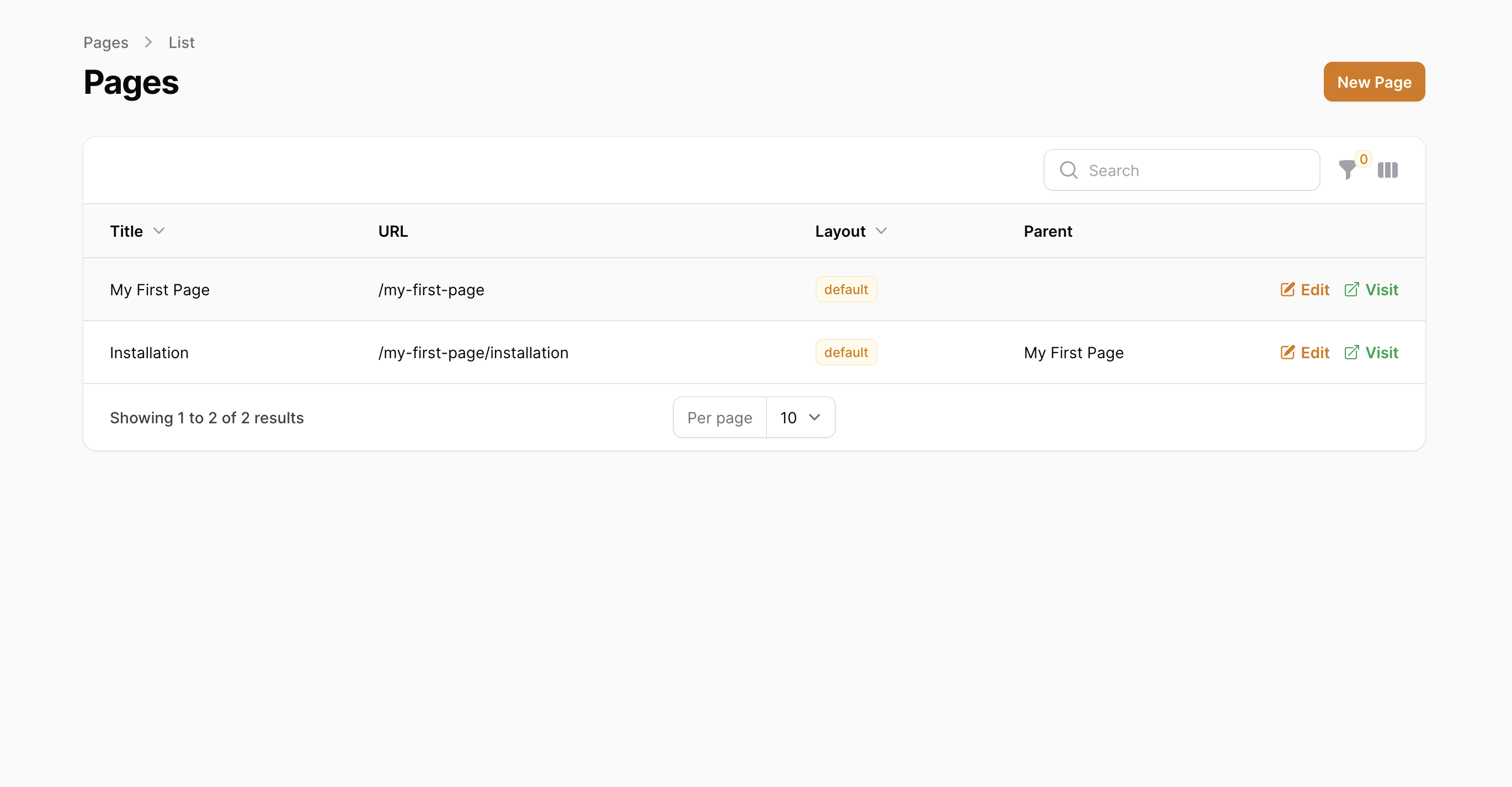This screenshot has height=787, width=1512.
Task: Open the Per page dropdown showing 10
Action: [800, 417]
